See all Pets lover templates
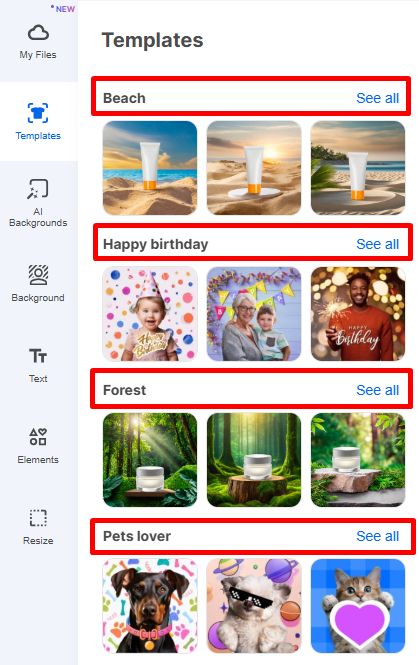Viewport: 419px width, 665px height. coord(377,536)
